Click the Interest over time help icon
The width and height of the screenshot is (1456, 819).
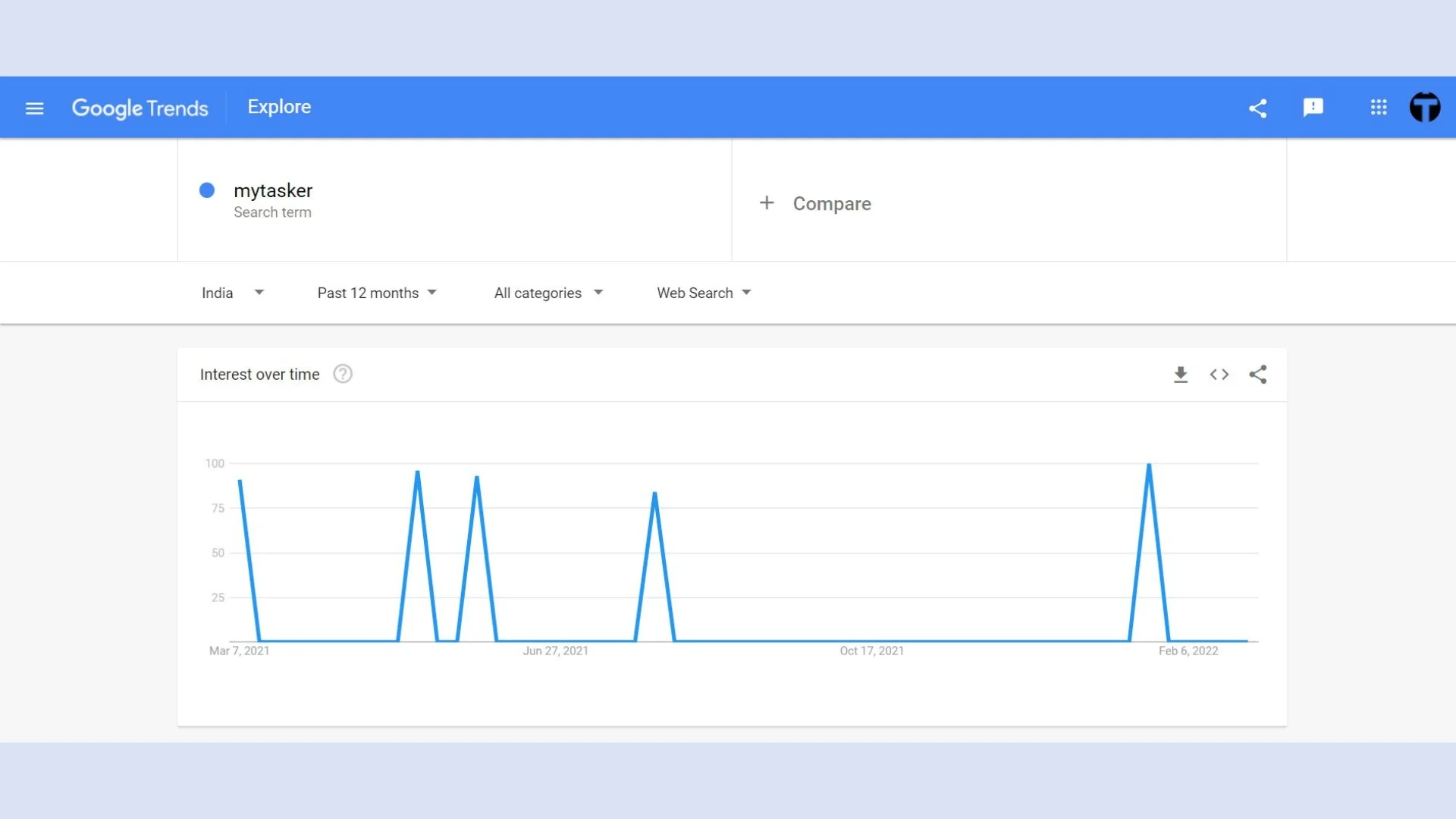pos(343,374)
